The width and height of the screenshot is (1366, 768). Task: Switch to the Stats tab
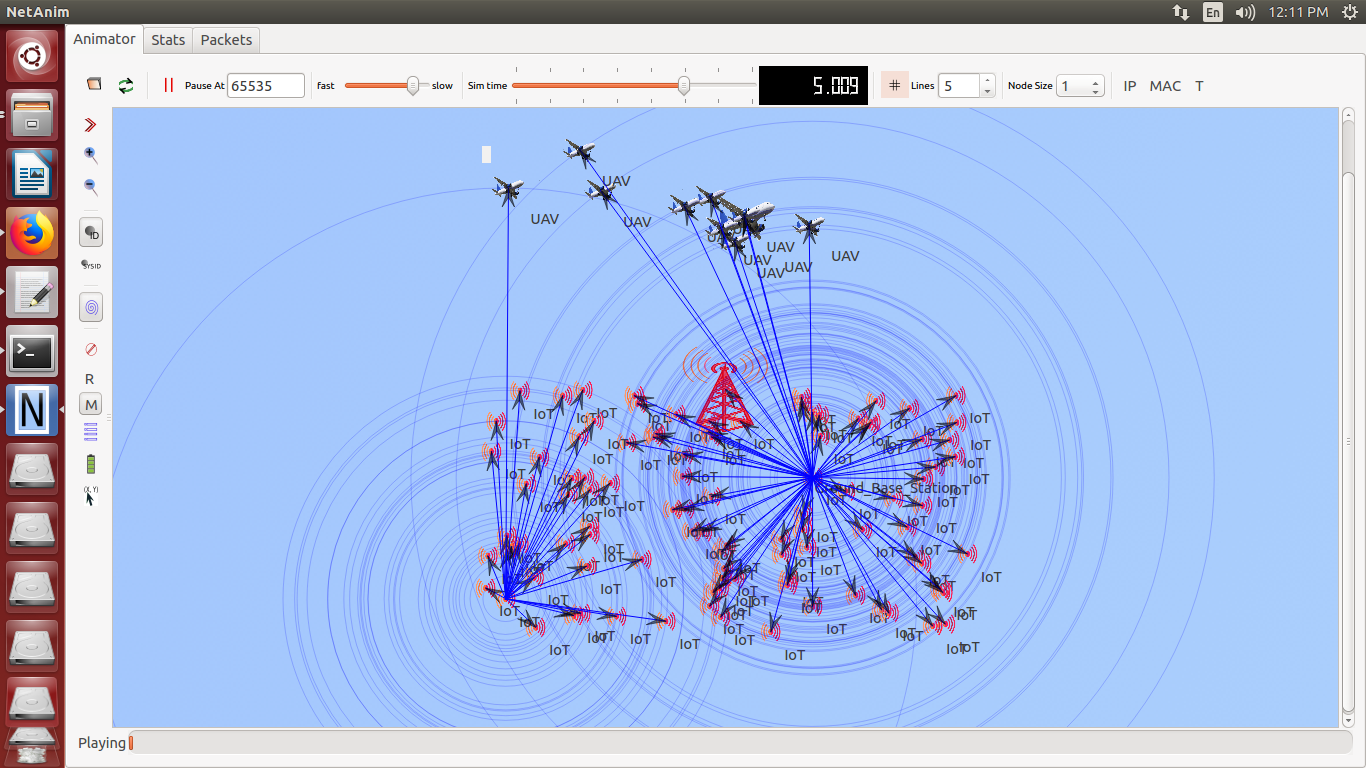tap(168, 40)
